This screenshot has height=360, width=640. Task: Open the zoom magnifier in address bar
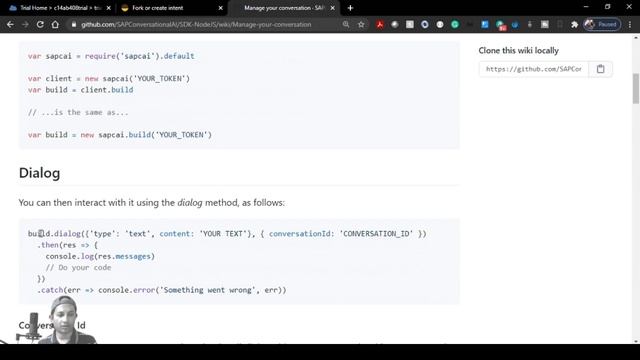tap(346, 24)
